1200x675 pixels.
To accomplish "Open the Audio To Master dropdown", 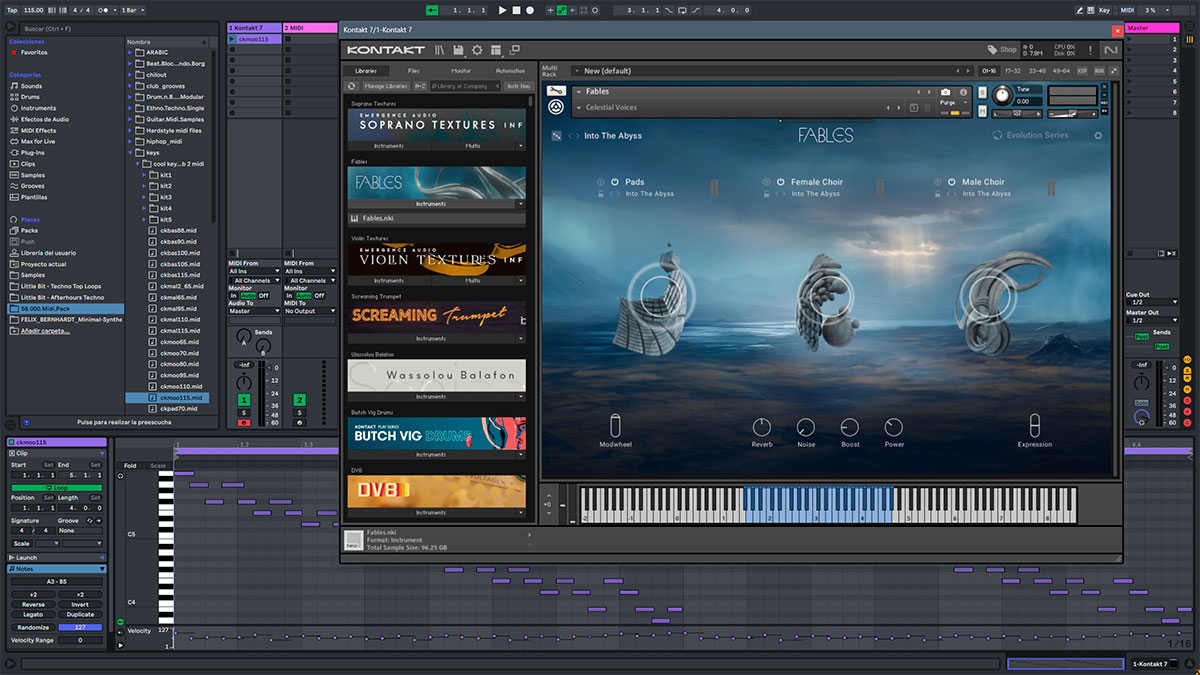I will (254, 311).
